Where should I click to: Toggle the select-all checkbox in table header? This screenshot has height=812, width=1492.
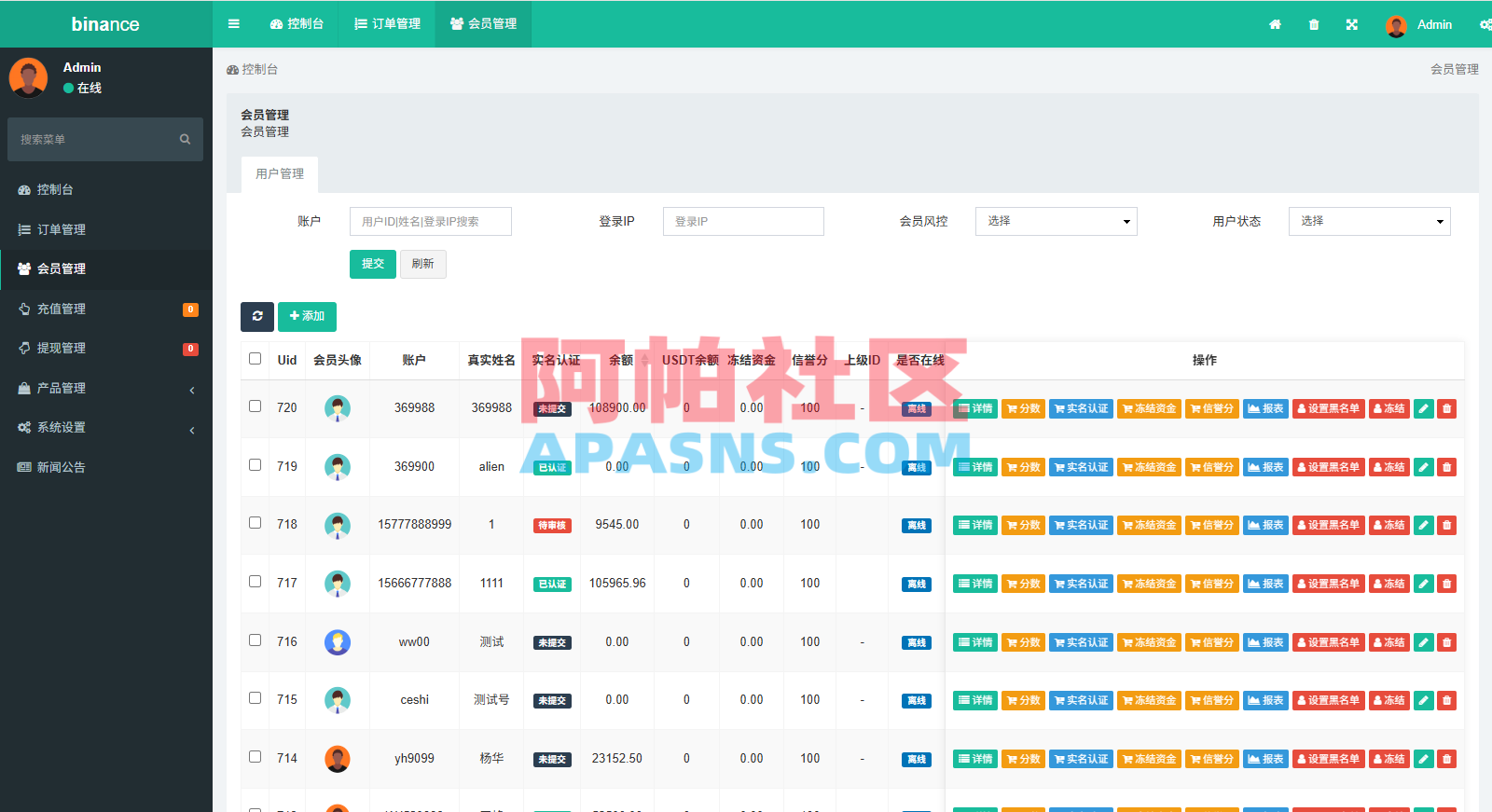coord(256,359)
